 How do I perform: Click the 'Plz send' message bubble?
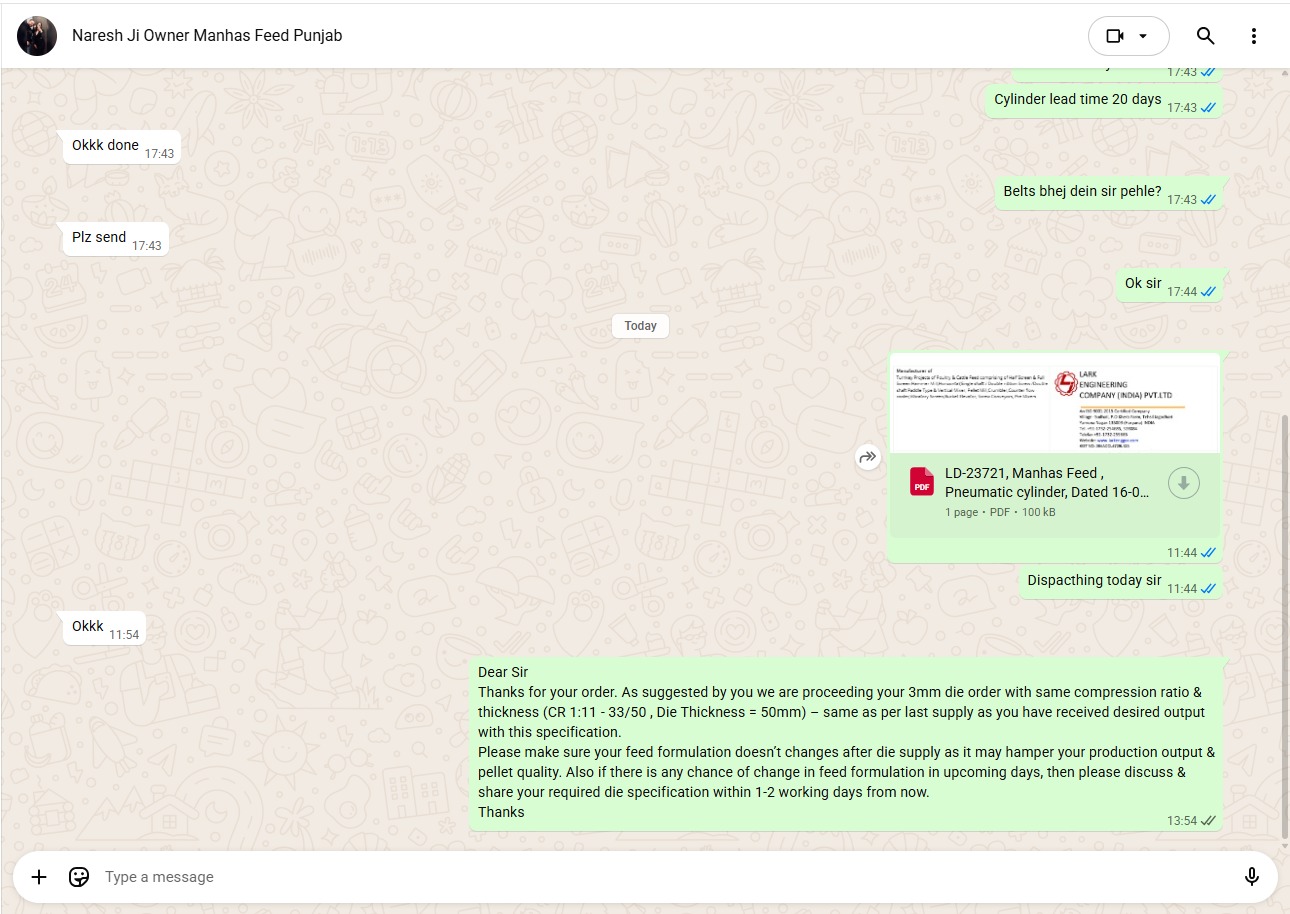(100, 238)
